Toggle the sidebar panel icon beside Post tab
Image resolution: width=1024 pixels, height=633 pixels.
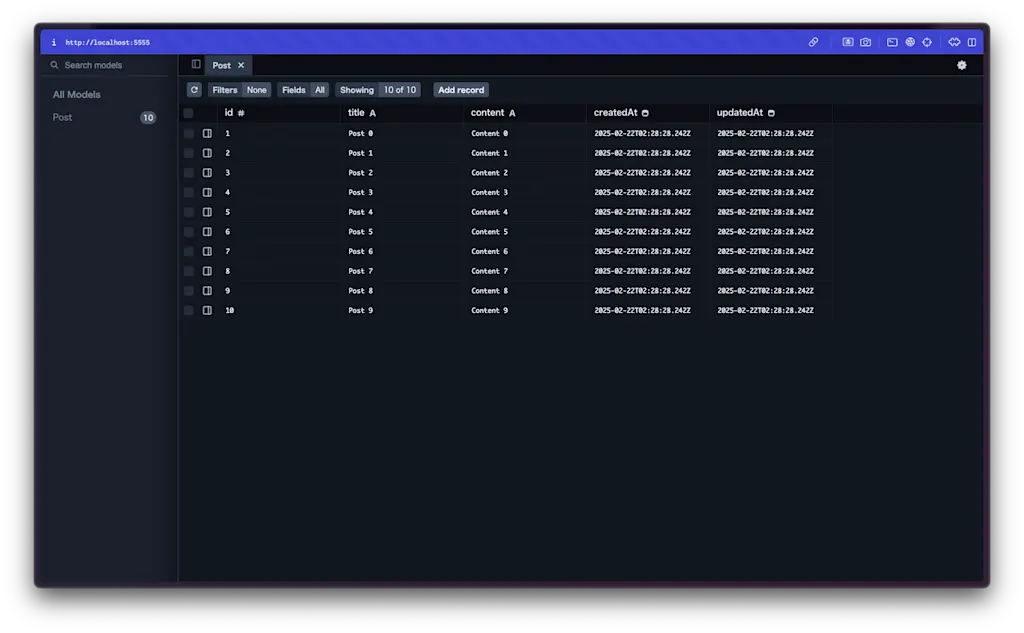tap(196, 64)
